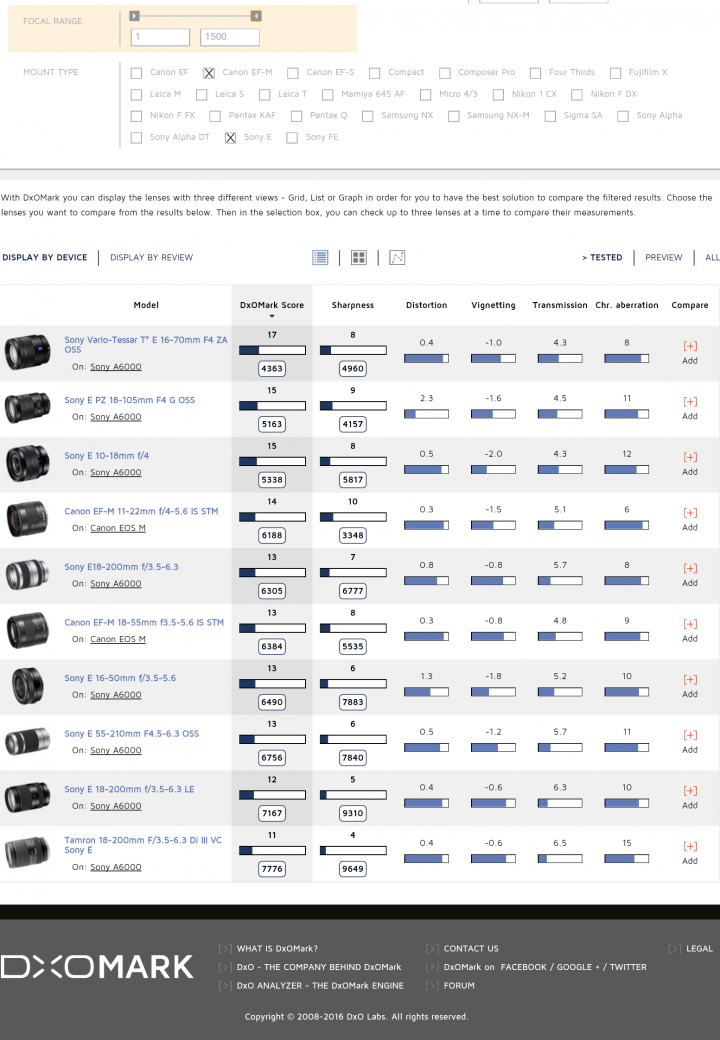
Task: Open Sony E PZ 18-105mm F4 G OSS link
Action: [x=129, y=400]
